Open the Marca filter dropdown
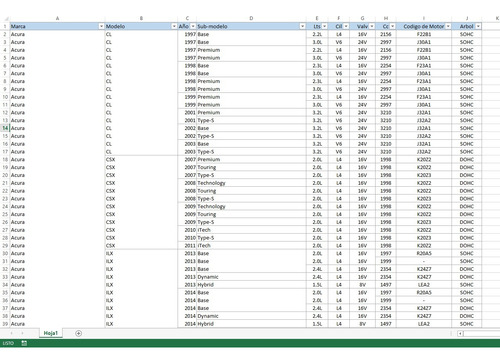500x364 pixels. click(101, 26)
